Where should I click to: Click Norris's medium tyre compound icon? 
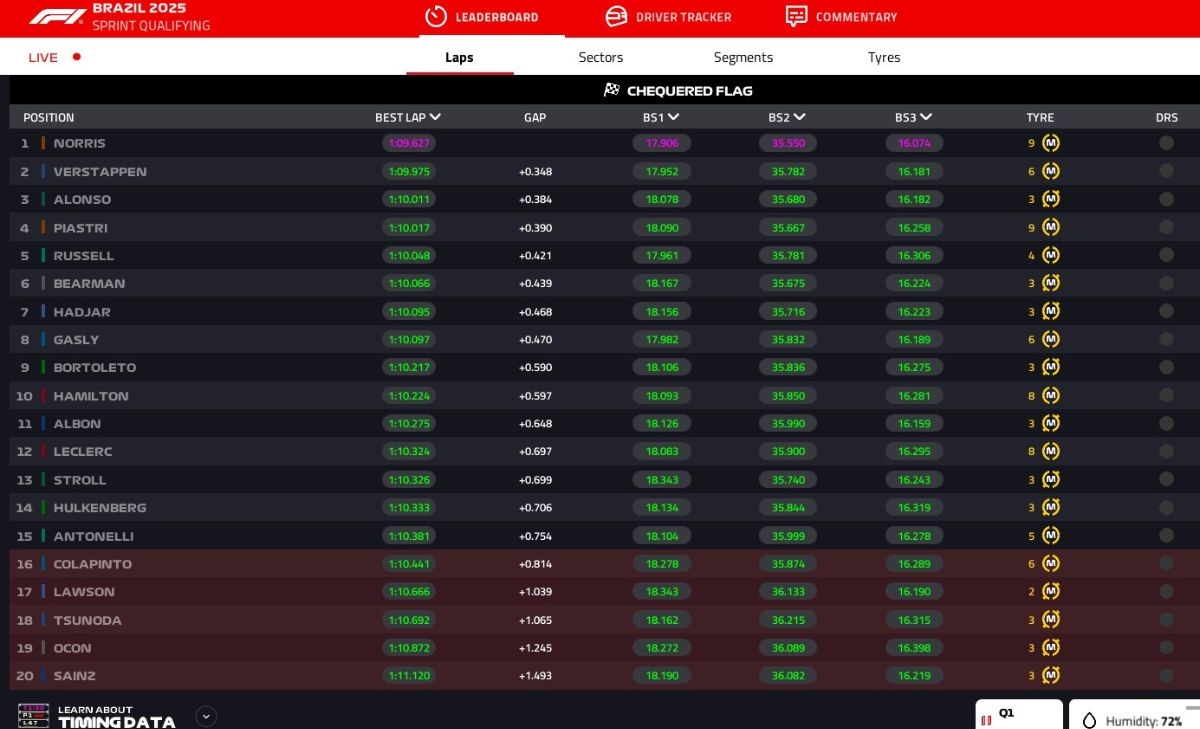click(1050, 143)
